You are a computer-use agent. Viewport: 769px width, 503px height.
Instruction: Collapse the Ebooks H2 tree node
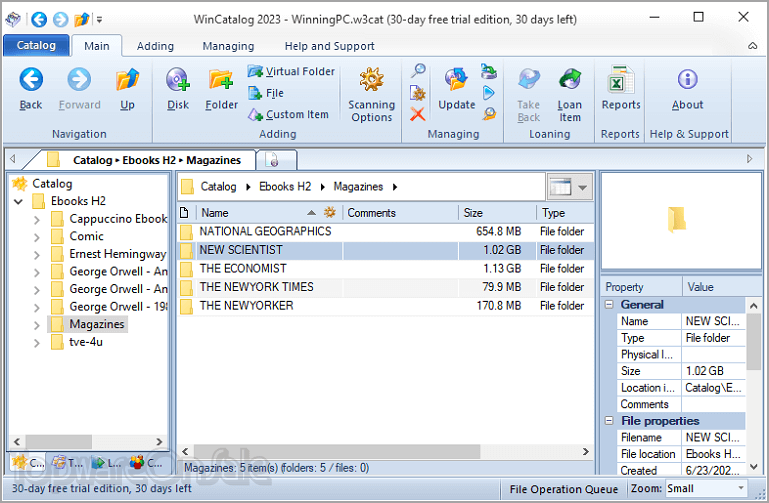[19, 201]
